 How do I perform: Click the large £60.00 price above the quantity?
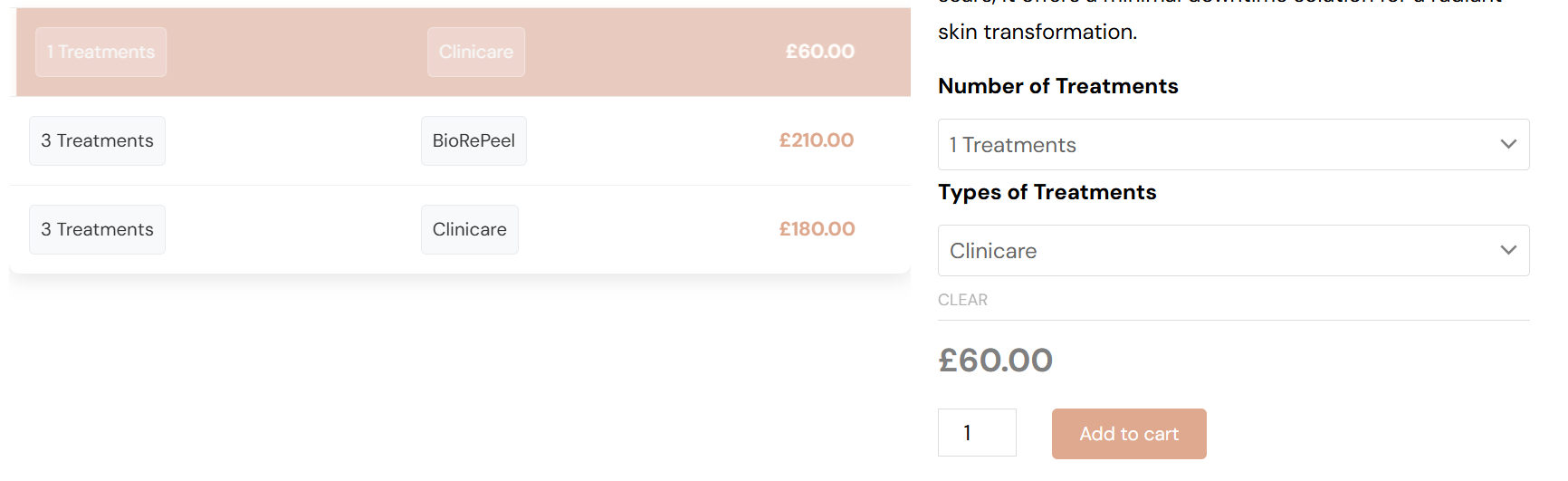click(995, 361)
